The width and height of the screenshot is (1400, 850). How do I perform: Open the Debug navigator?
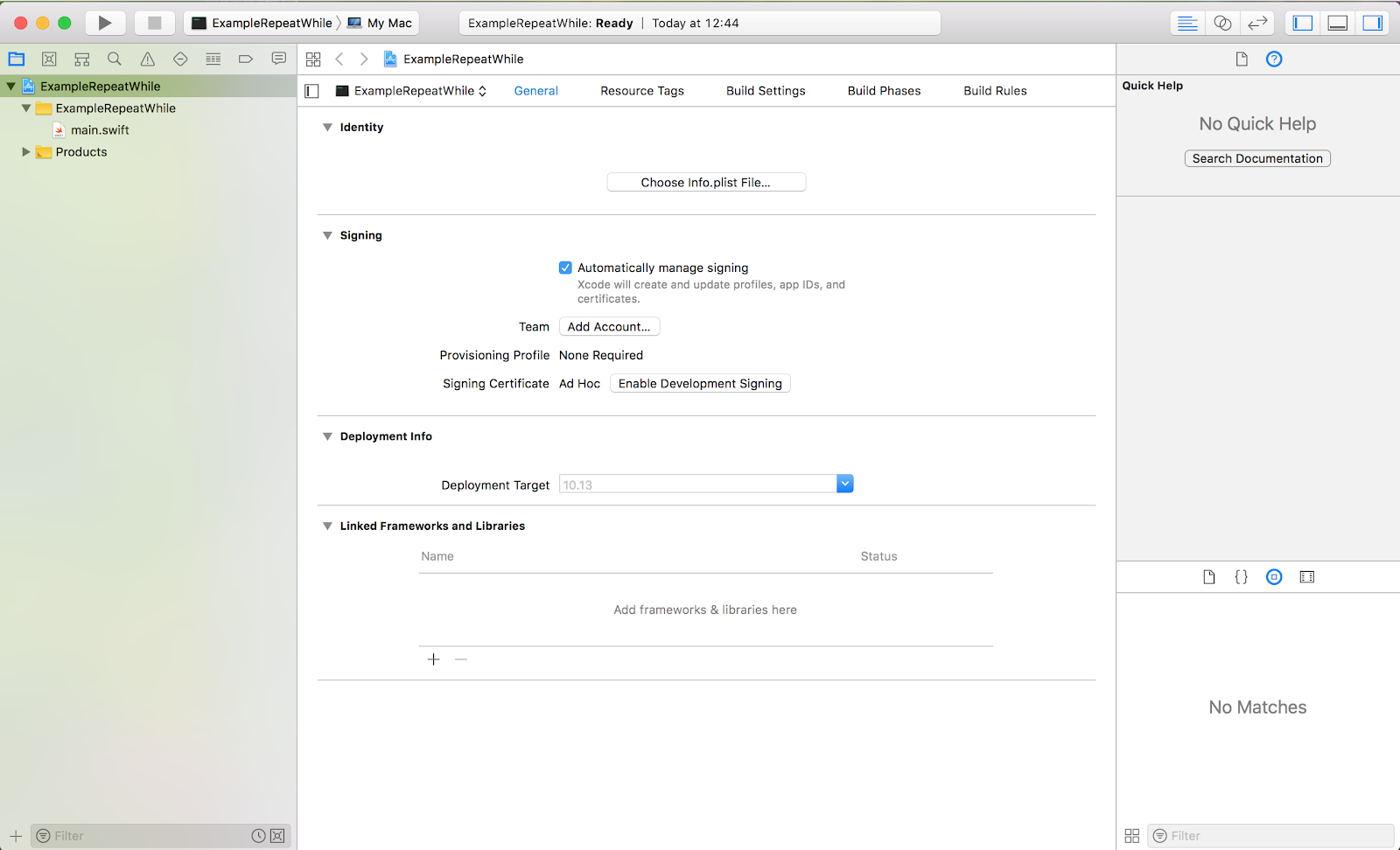(213, 59)
